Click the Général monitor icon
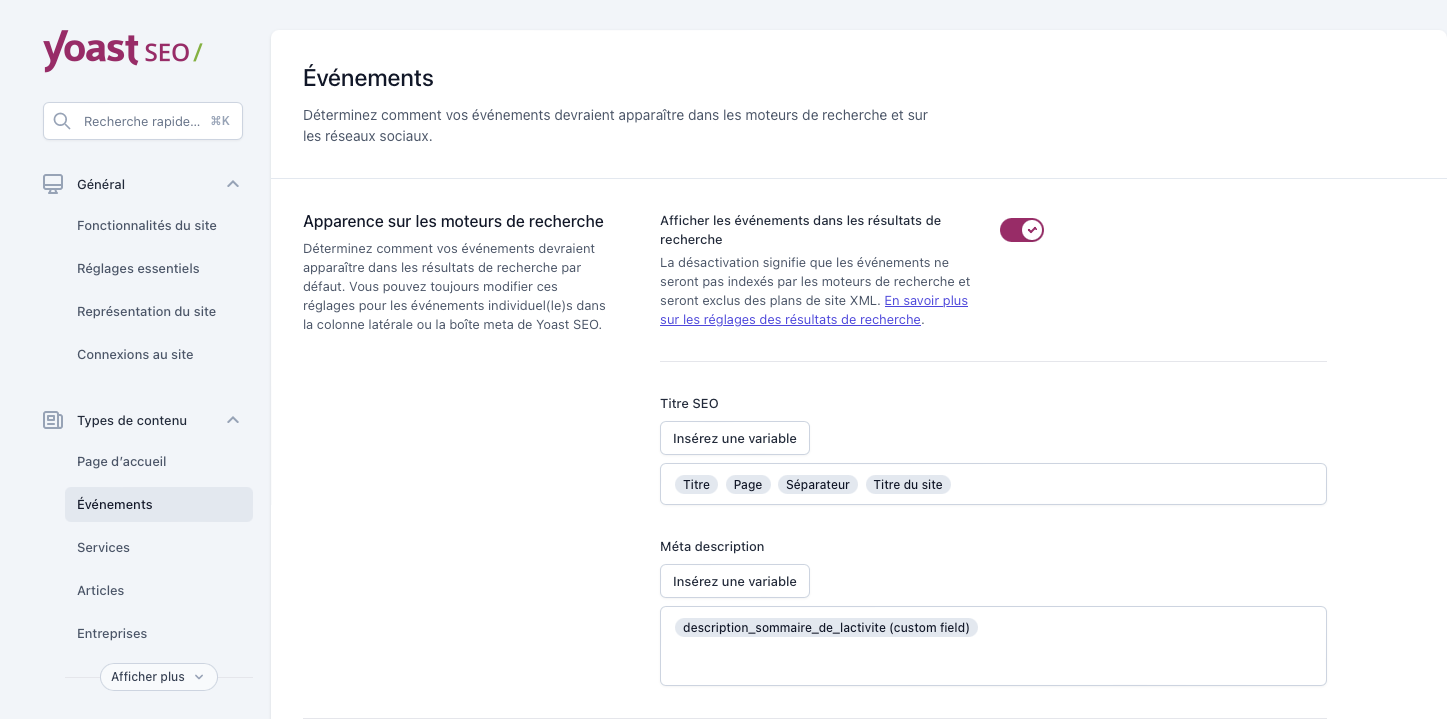 pos(53,184)
